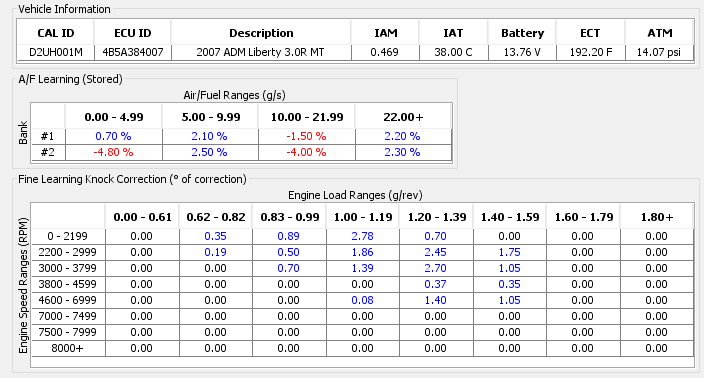Click the Description column header

[261, 33]
